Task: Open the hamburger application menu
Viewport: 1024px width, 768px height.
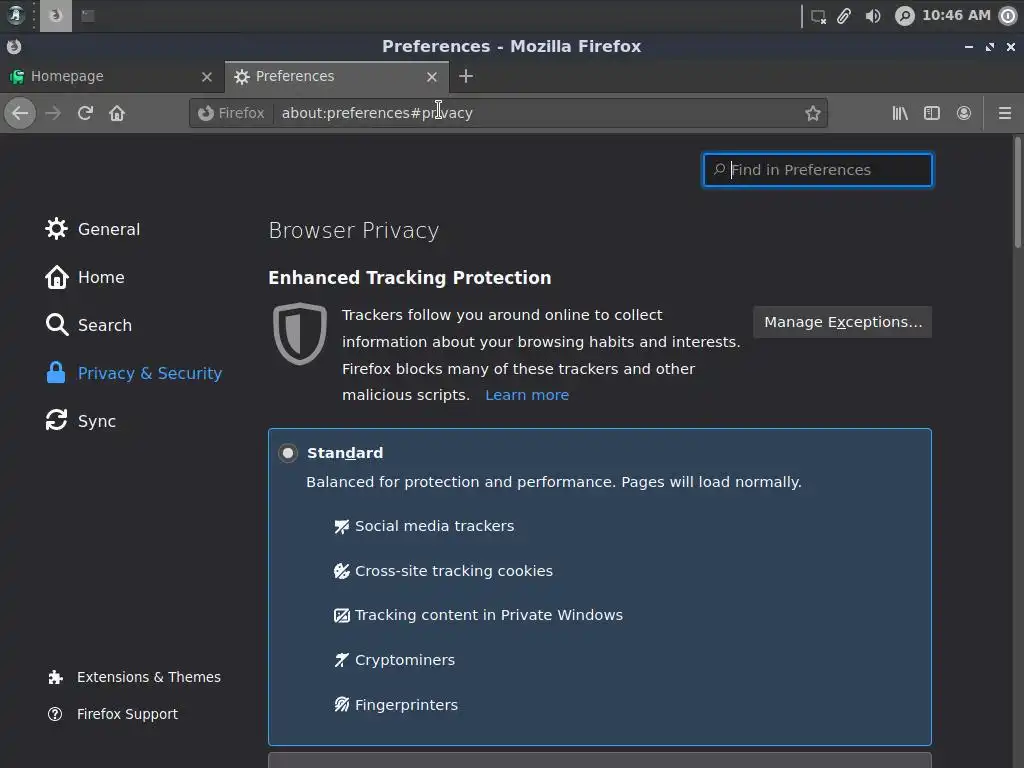Action: [1005, 113]
